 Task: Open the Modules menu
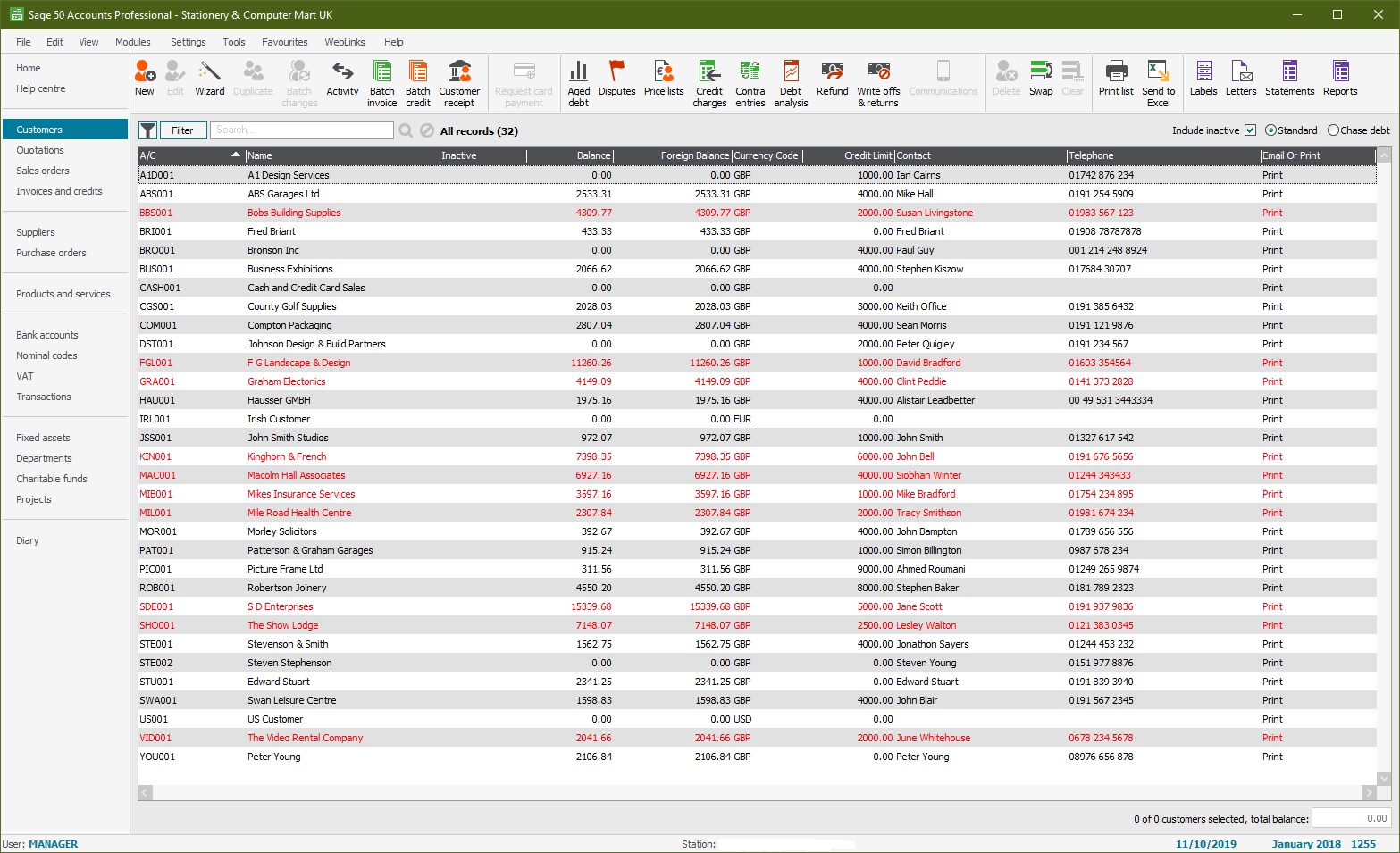pos(132,42)
